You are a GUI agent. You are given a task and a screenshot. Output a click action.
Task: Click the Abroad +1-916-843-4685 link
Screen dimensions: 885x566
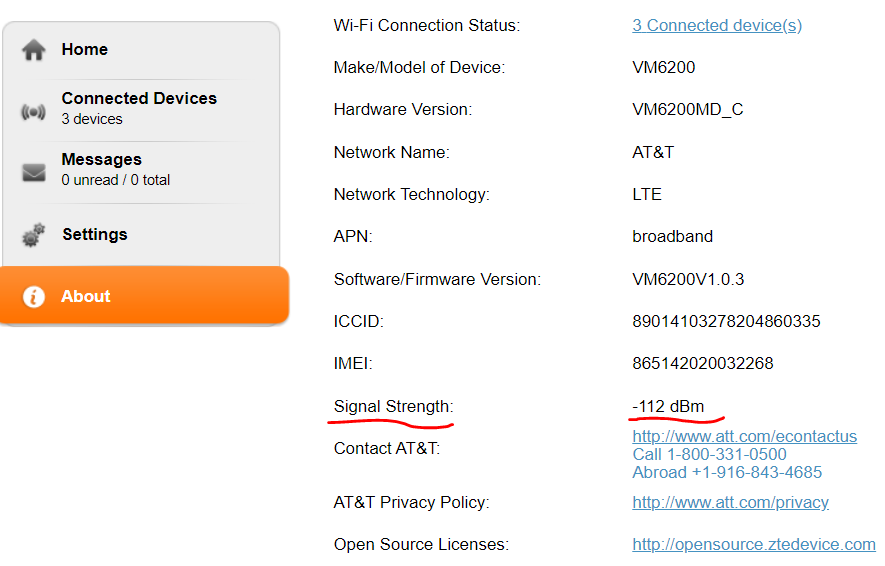tap(727, 472)
